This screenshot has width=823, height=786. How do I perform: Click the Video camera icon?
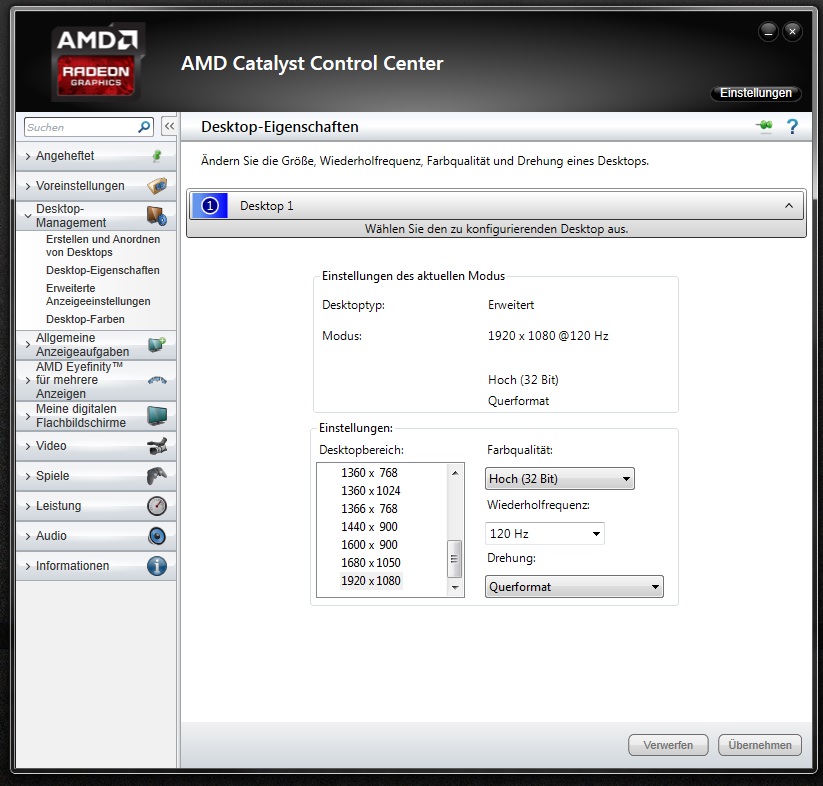[x=157, y=446]
